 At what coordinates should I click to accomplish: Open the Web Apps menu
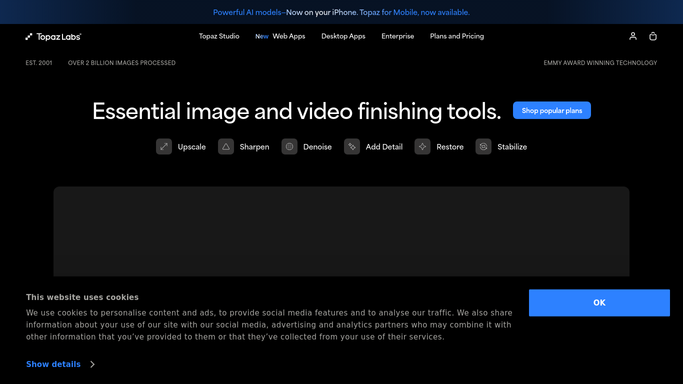click(x=289, y=36)
